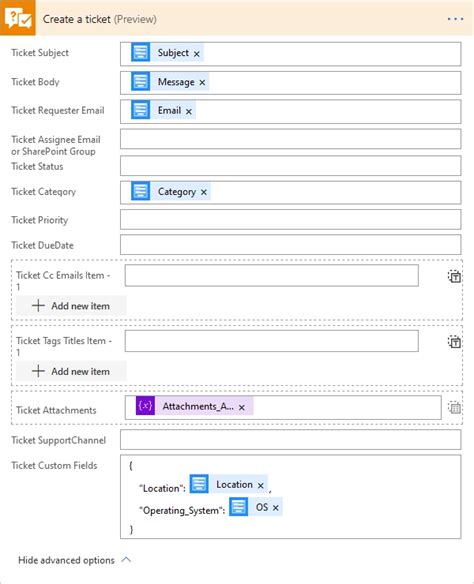Toggle Ticket Attachments detail input mode icon

click(x=454, y=407)
